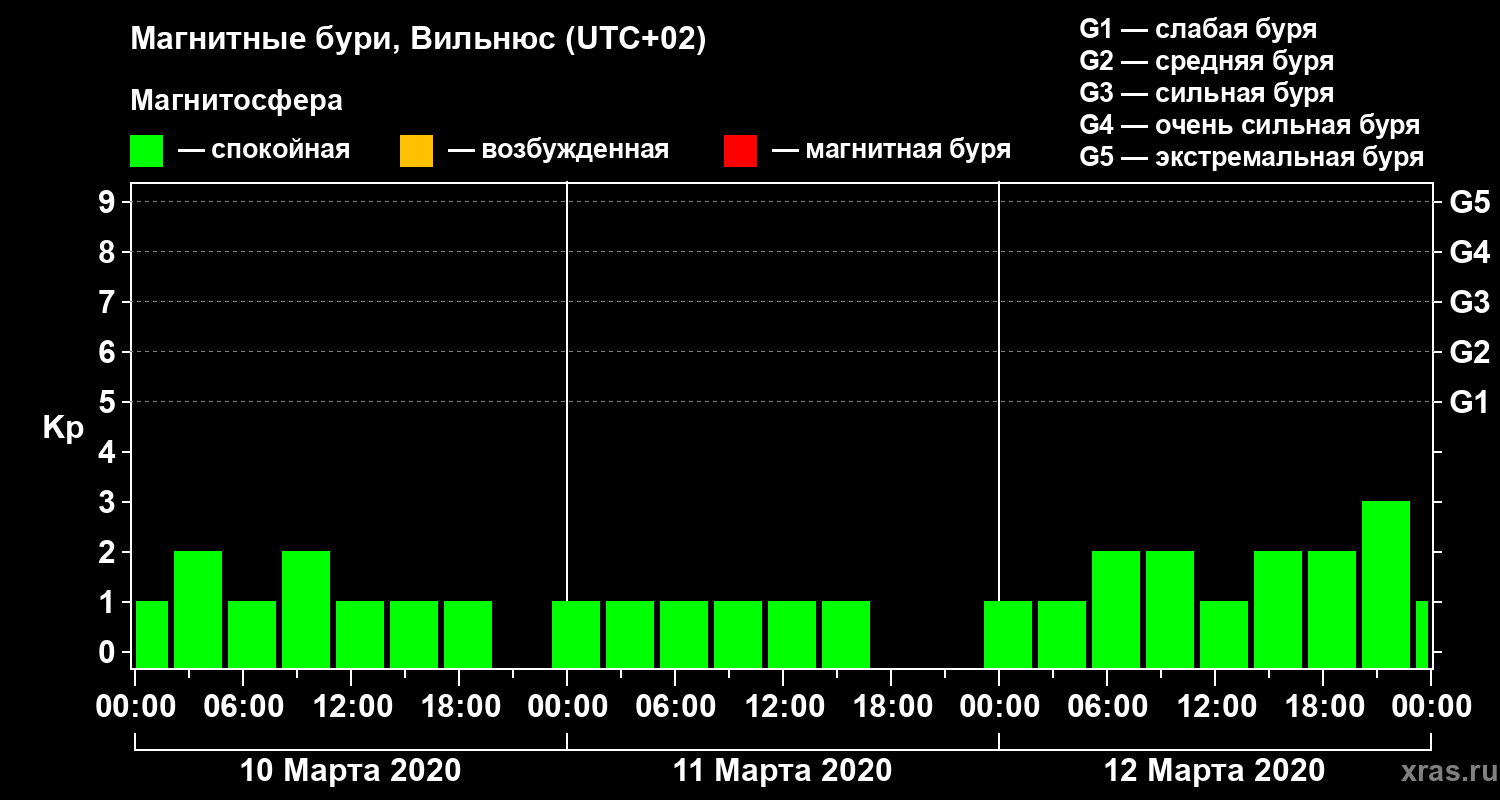Click the 'Магнитосфера' heading
1500x800 pixels.
coord(237,101)
